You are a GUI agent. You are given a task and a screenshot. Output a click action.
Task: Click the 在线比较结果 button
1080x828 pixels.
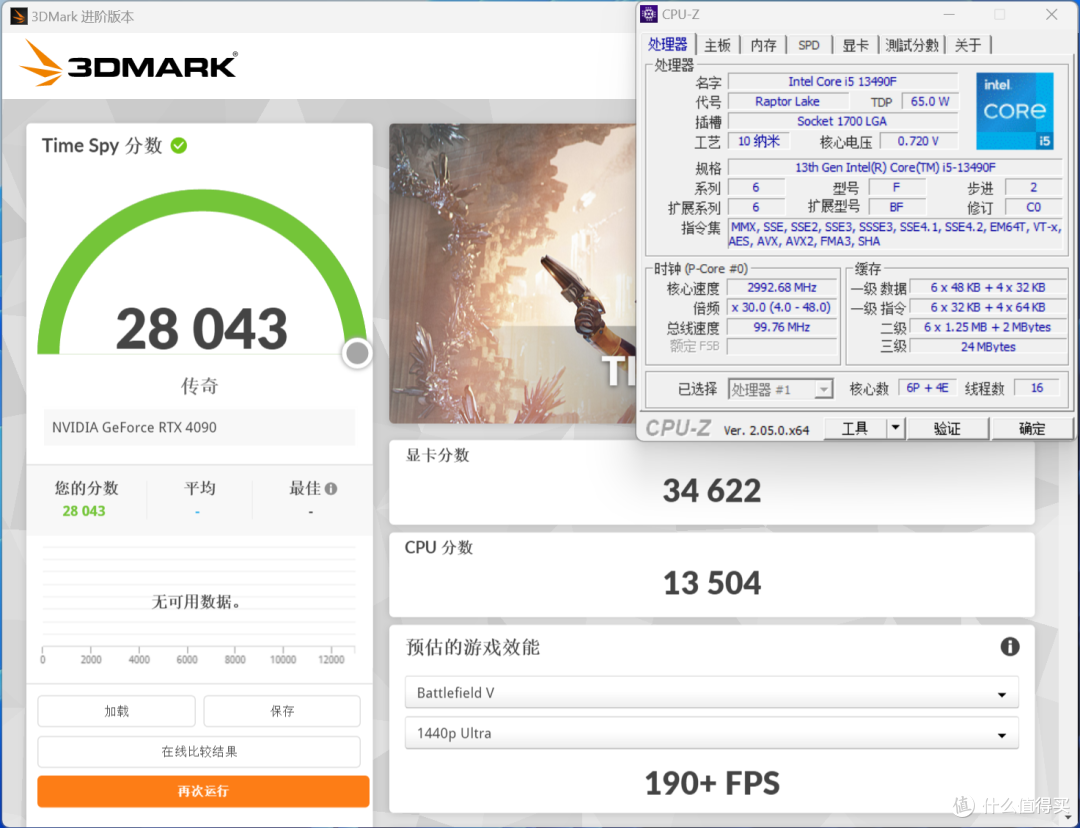point(199,752)
